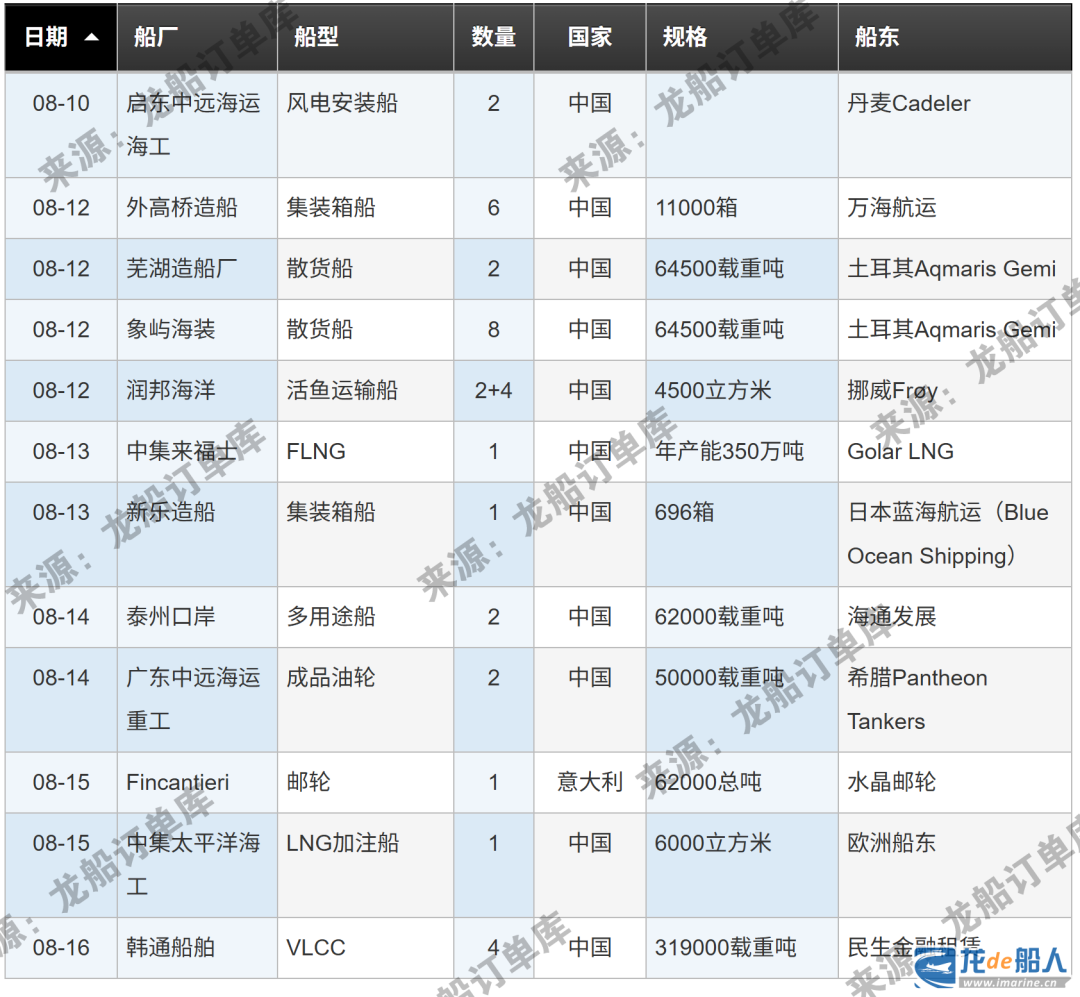The image size is (1080, 997).
Task: Click the 中集来福士 shipyard cell
Action: pos(197,451)
